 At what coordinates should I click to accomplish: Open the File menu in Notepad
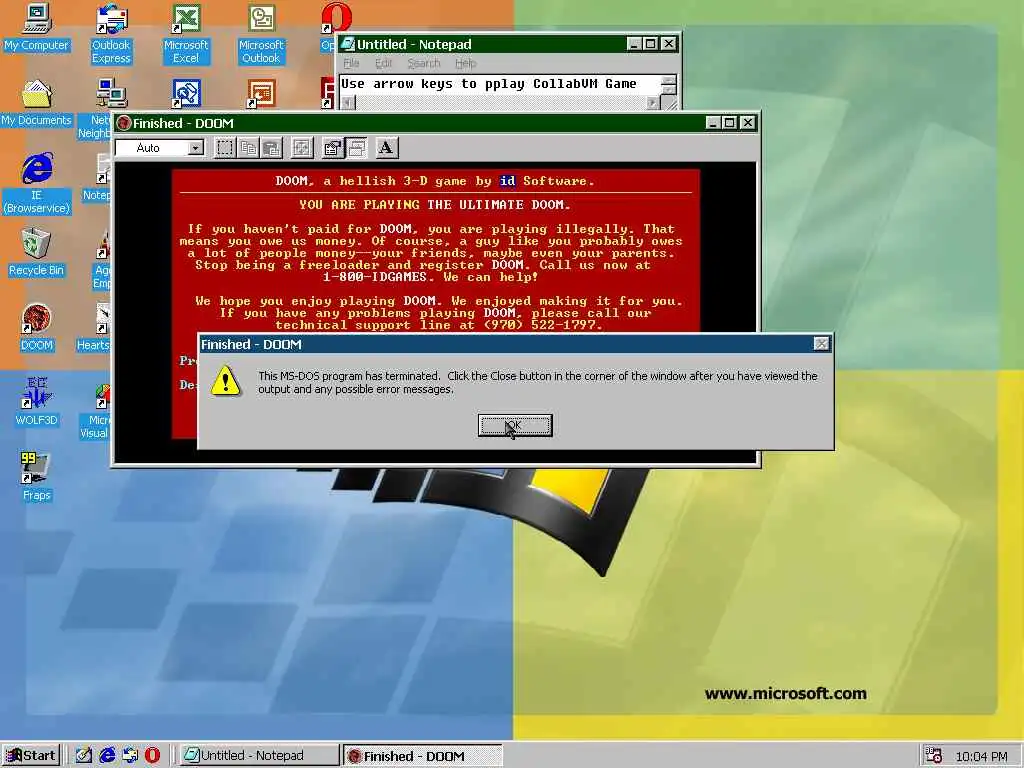point(351,63)
